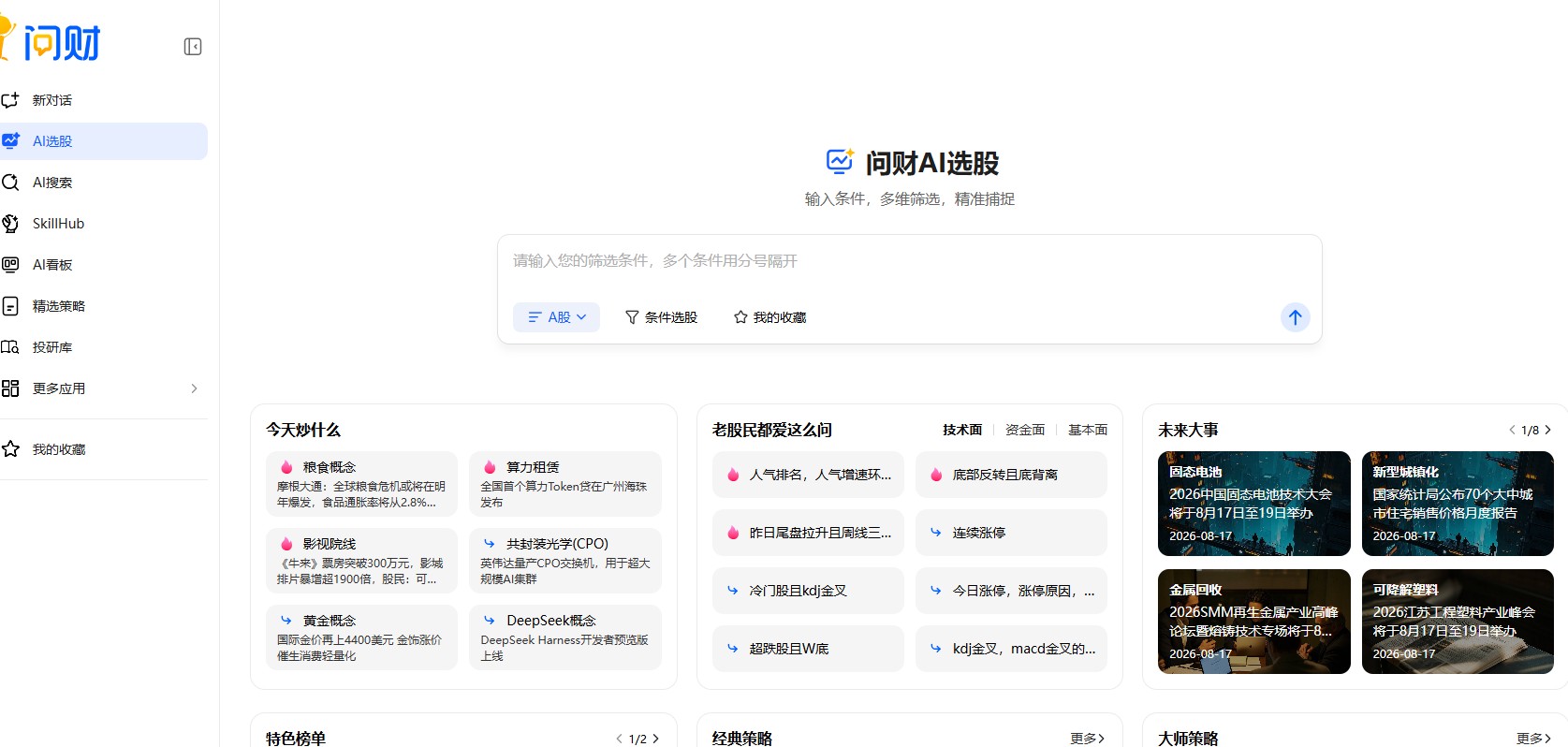Submit query with the blue up-arrow button
The width and height of the screenshot is (1568, 747).
[x=1295, y=317]
